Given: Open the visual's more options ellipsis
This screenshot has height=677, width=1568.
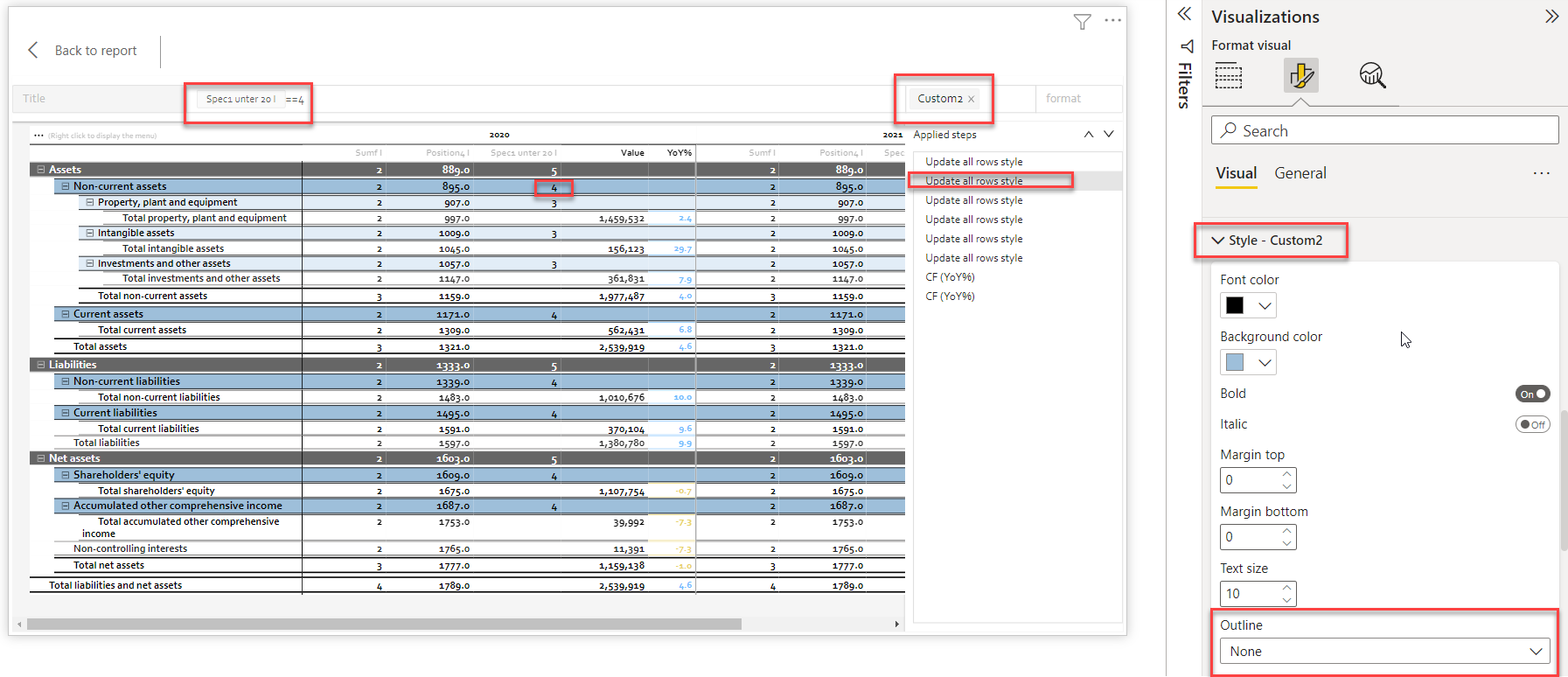Looking at the screenshot, I should pyautogui.click(x=1112, y=20).
